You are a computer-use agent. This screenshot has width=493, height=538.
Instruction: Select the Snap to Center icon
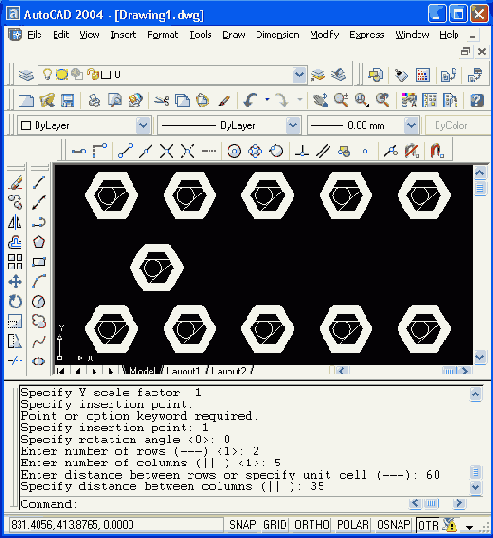[234, 151]
